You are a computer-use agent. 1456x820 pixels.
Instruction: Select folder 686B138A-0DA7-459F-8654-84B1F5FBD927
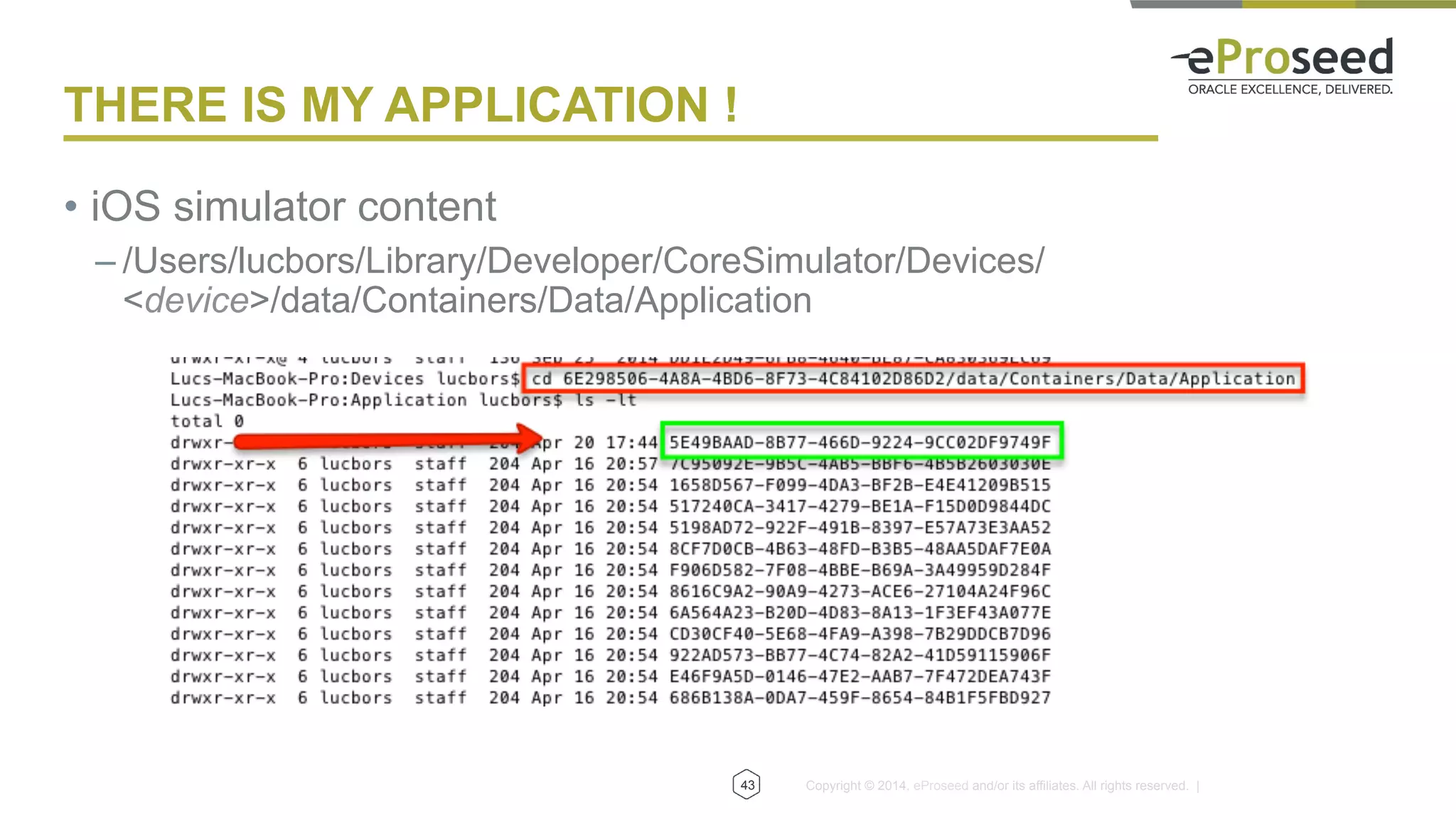tap(860, 698)
